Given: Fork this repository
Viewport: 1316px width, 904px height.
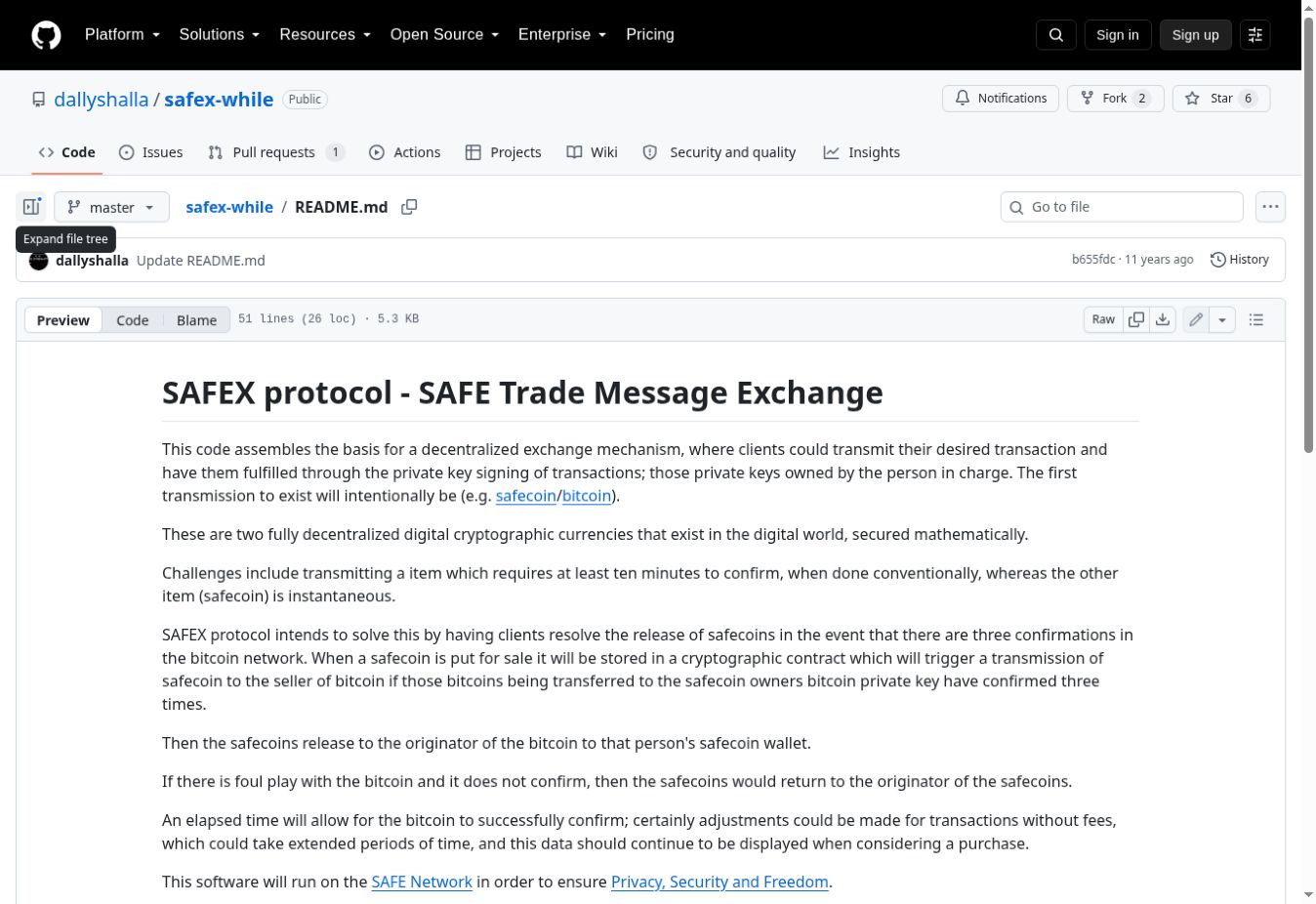Looking at the screenshot, I should pyautogui.click(x=1116, y=99).
